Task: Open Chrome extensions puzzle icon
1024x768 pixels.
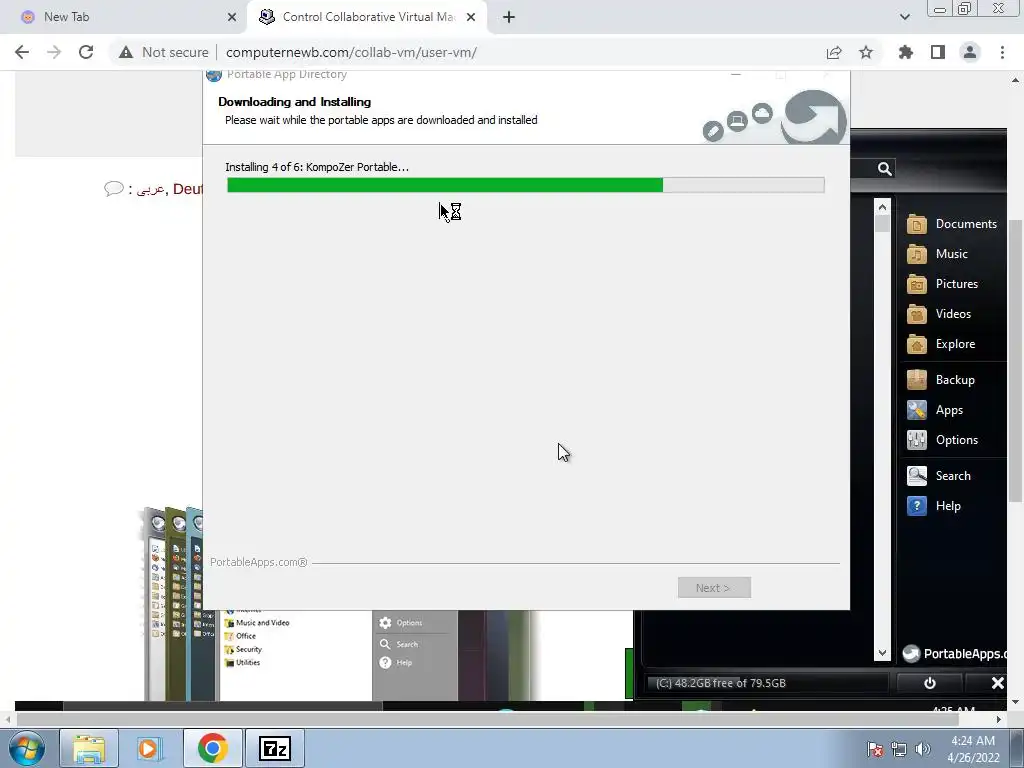Action: (x=906, y=52)
